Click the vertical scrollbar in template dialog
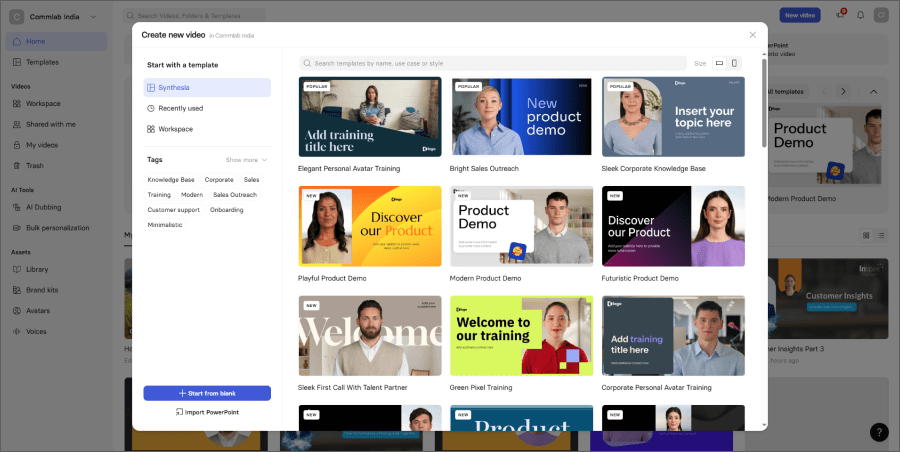This screenshot has width=900, height=452. tap(763, 102)
